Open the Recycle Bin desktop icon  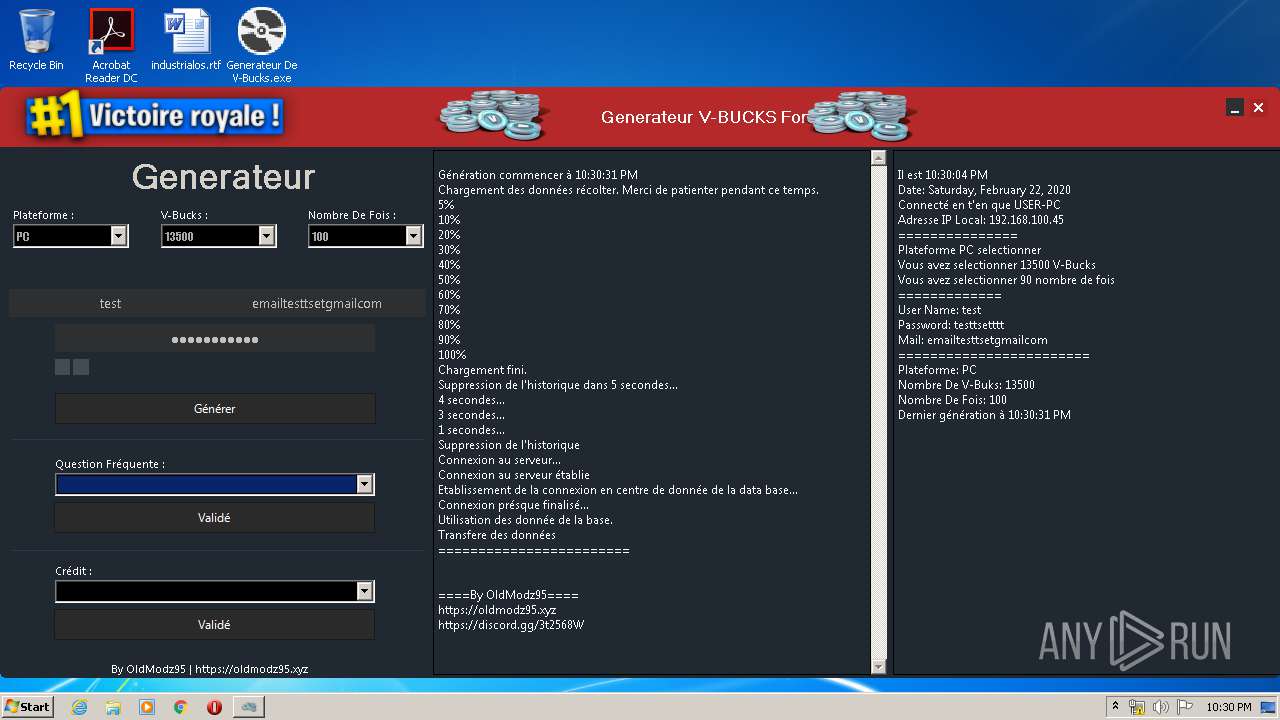coord(36,40)
